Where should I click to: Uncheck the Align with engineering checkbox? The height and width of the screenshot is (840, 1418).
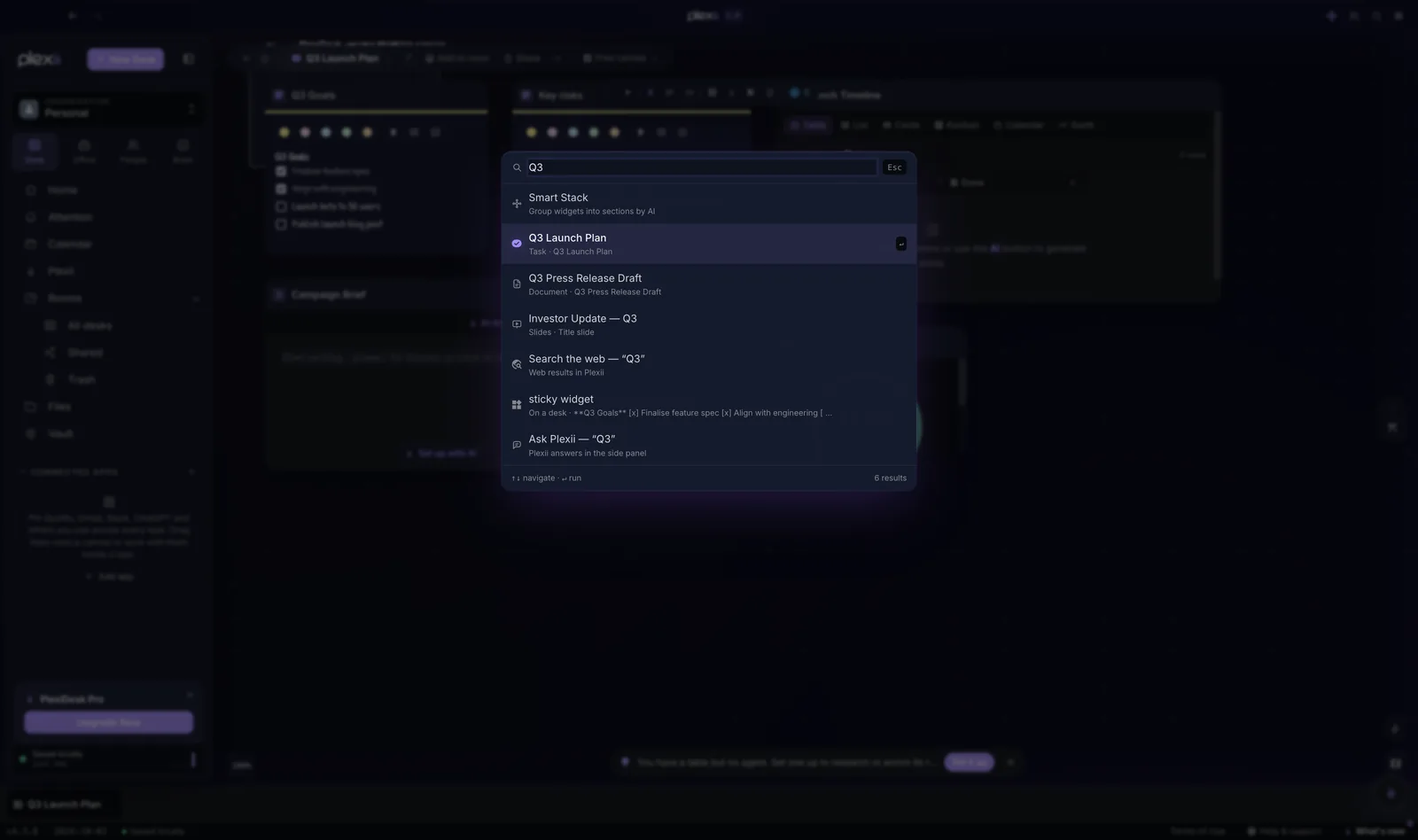tap(281, 189)
